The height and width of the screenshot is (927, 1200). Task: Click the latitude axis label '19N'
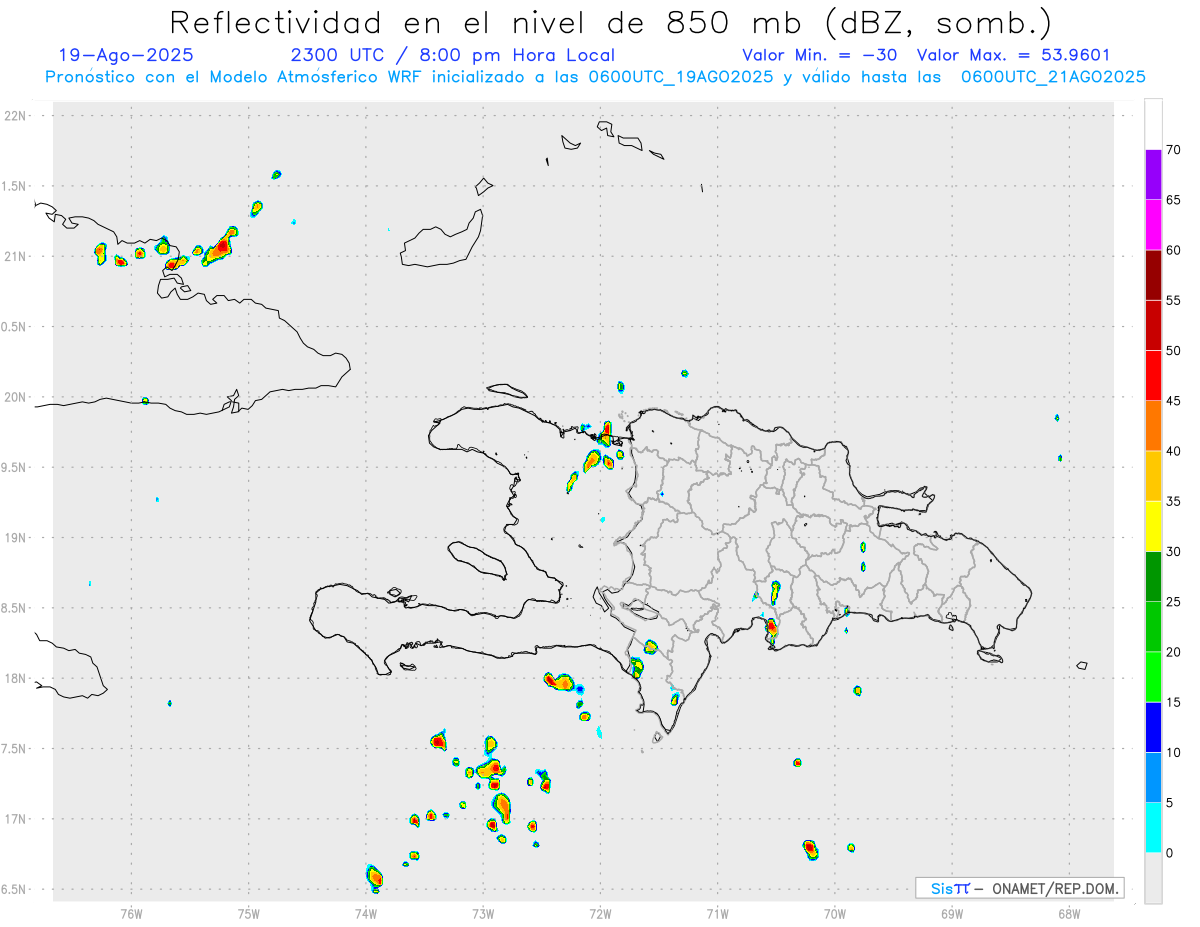(15, 538)
